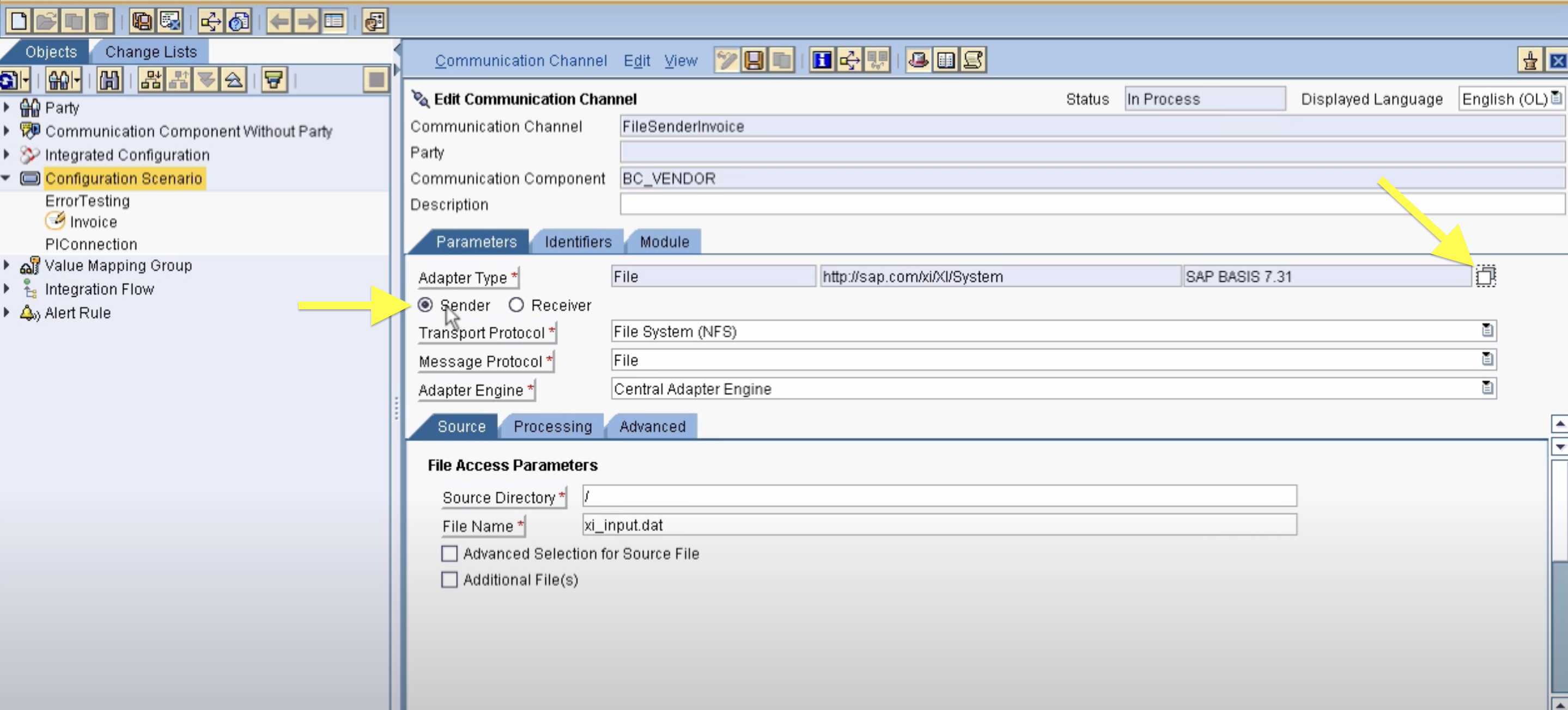Switch to the Processing tab
Screen dimensions: 1568x710
tap(552, 426)
